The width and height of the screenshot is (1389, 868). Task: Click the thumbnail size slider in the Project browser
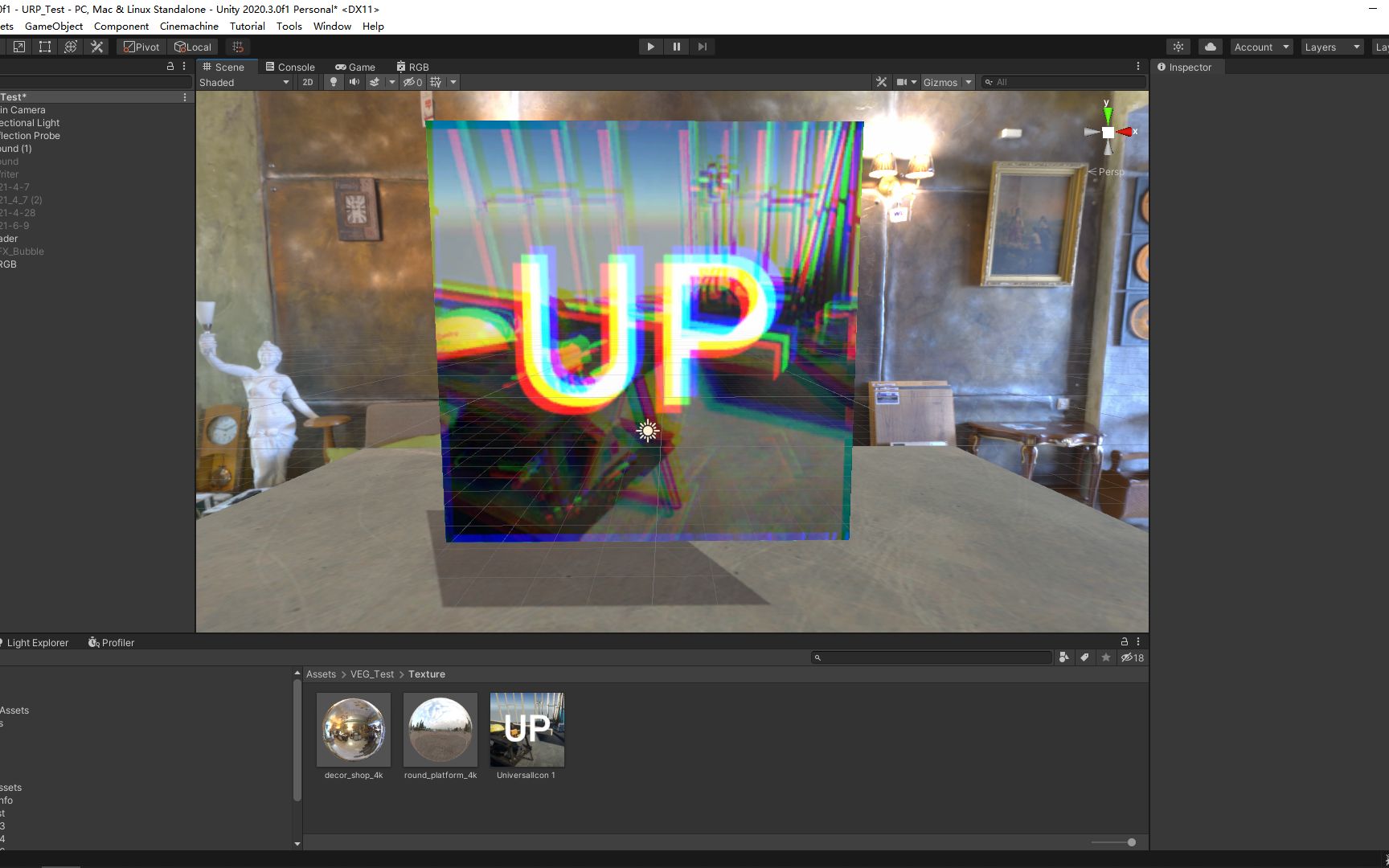pyautogui.click(x=1112, y=842)
